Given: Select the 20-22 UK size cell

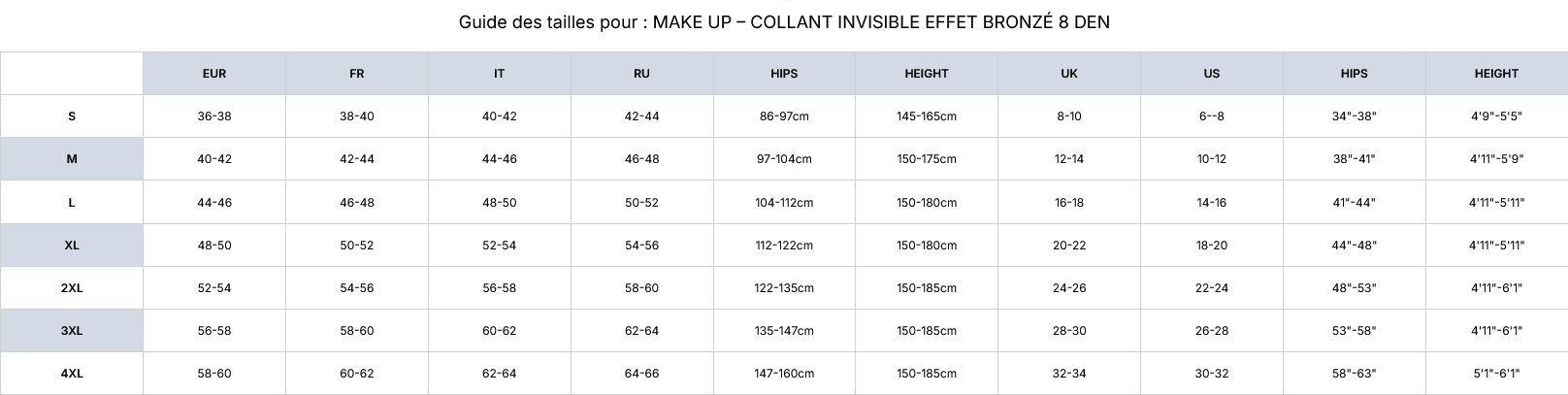Looking at the screenshot, I should pos(1069,246).
